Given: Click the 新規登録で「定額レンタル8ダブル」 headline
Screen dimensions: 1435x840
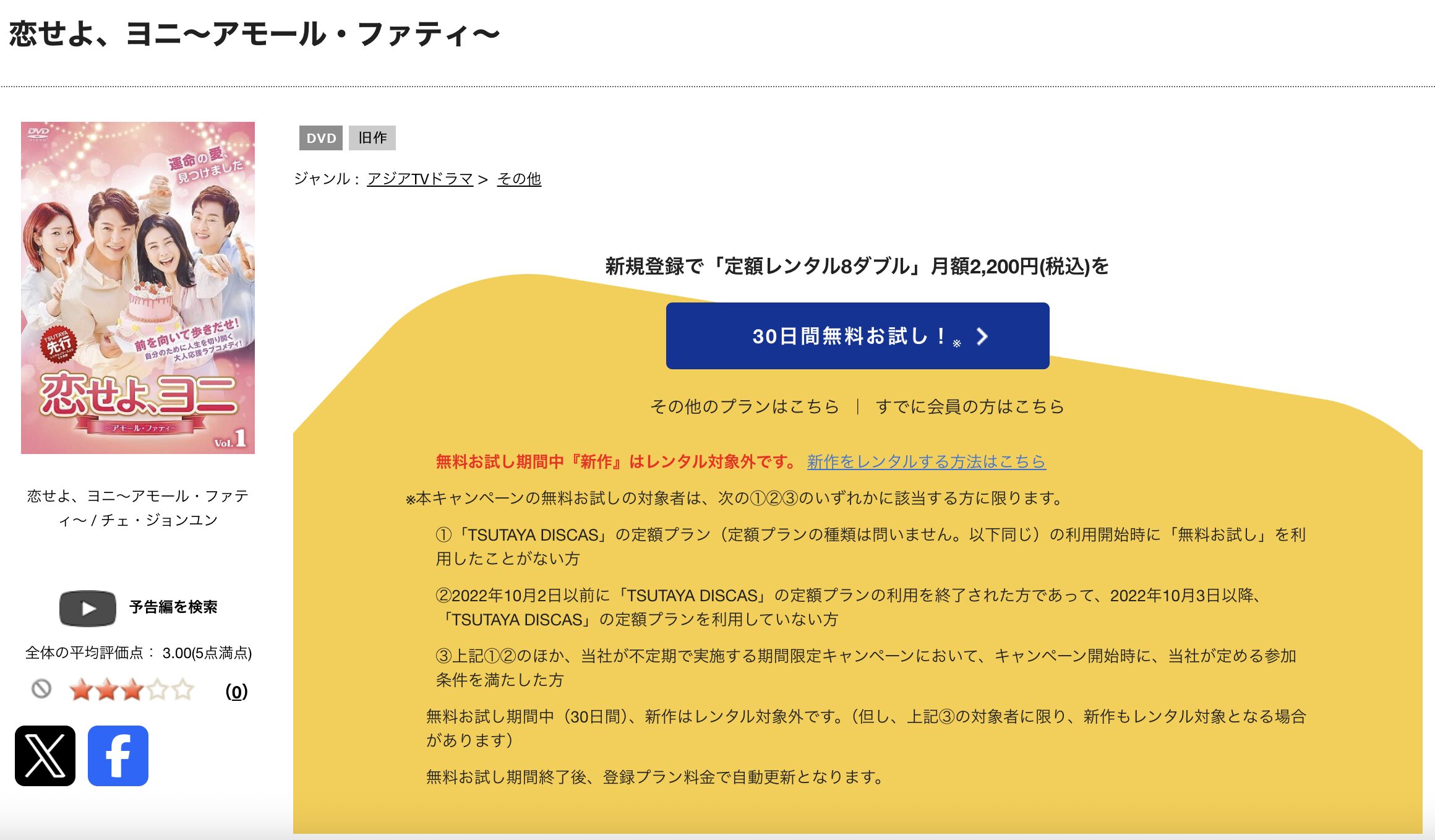Looking at the screenshot, I should click(x=857, y=267).
